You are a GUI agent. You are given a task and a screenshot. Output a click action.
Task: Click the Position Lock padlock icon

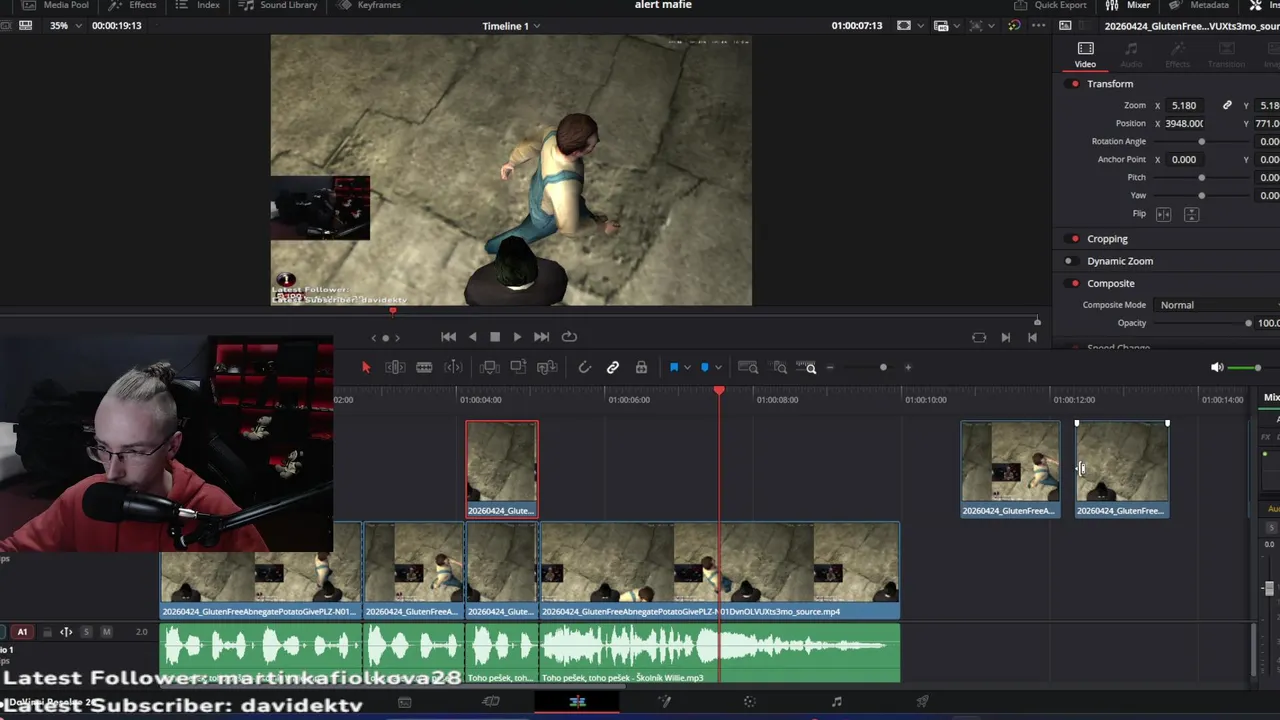(641, 368)
